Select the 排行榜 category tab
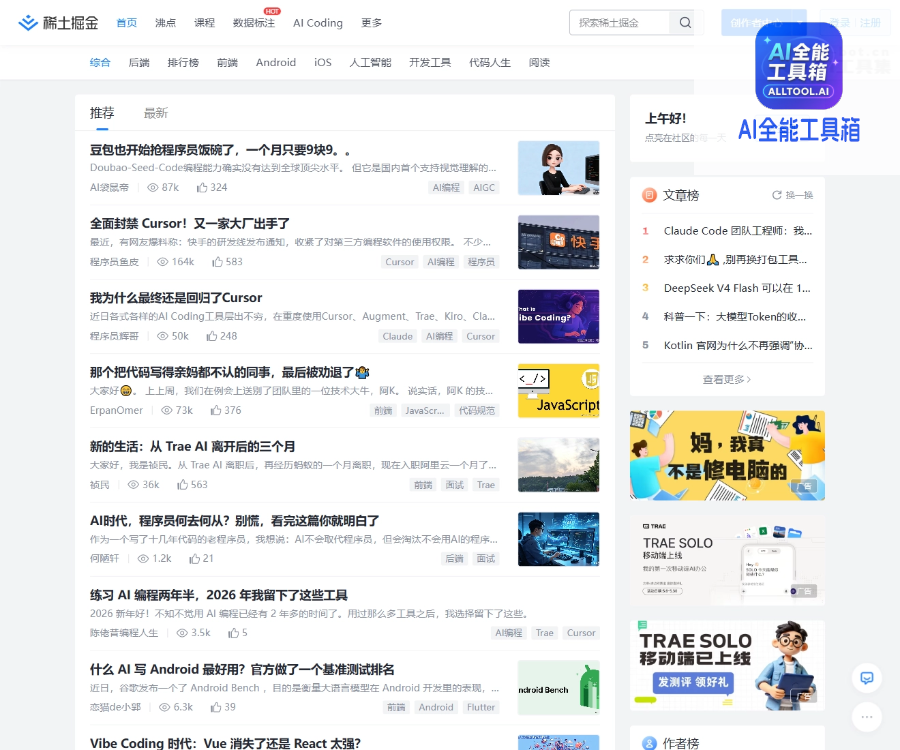 [x=183, y=63]
